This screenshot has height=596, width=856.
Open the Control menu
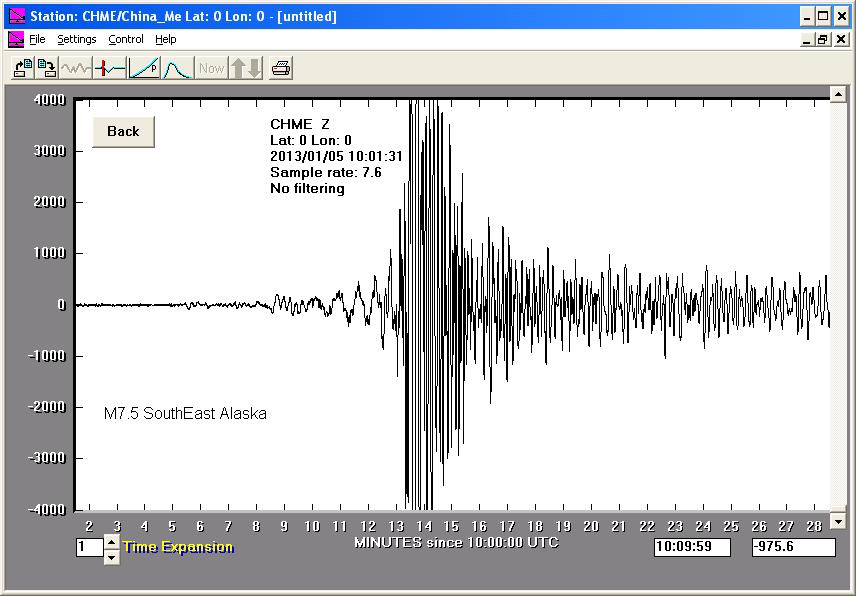(126, 39)
